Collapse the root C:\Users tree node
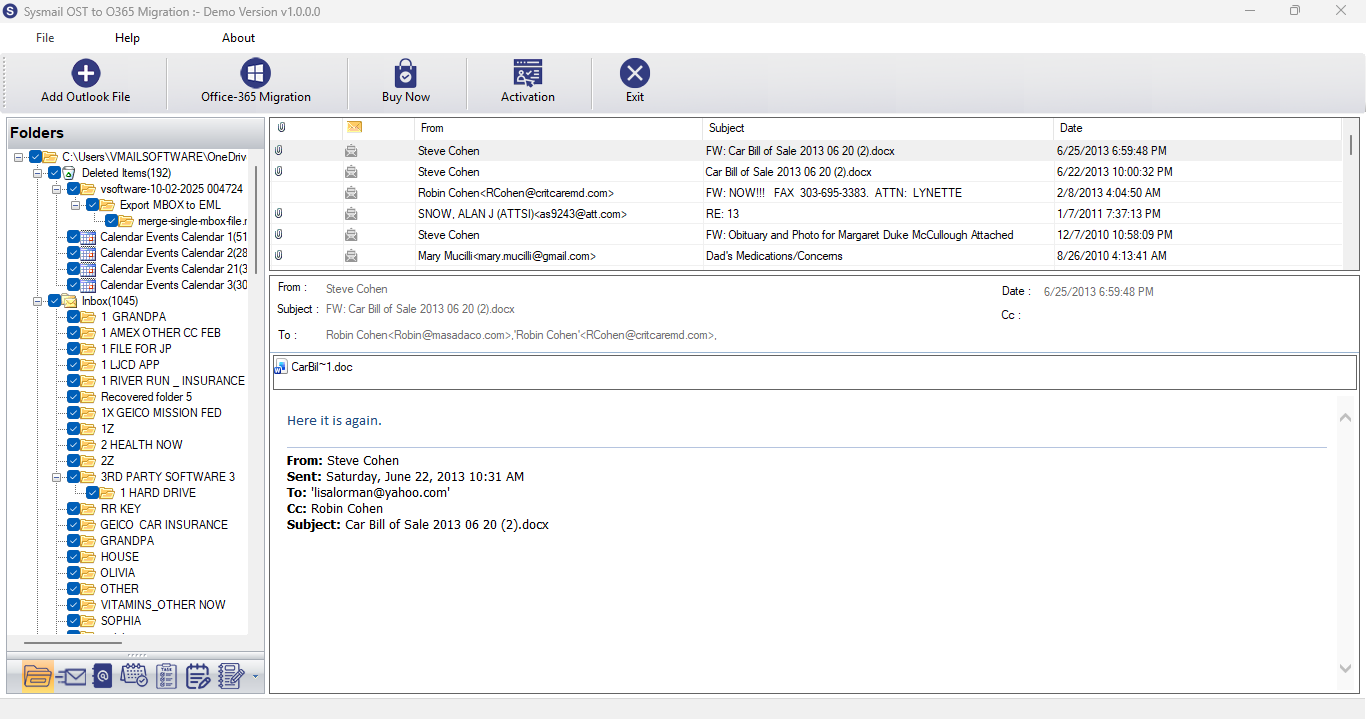 19,157
